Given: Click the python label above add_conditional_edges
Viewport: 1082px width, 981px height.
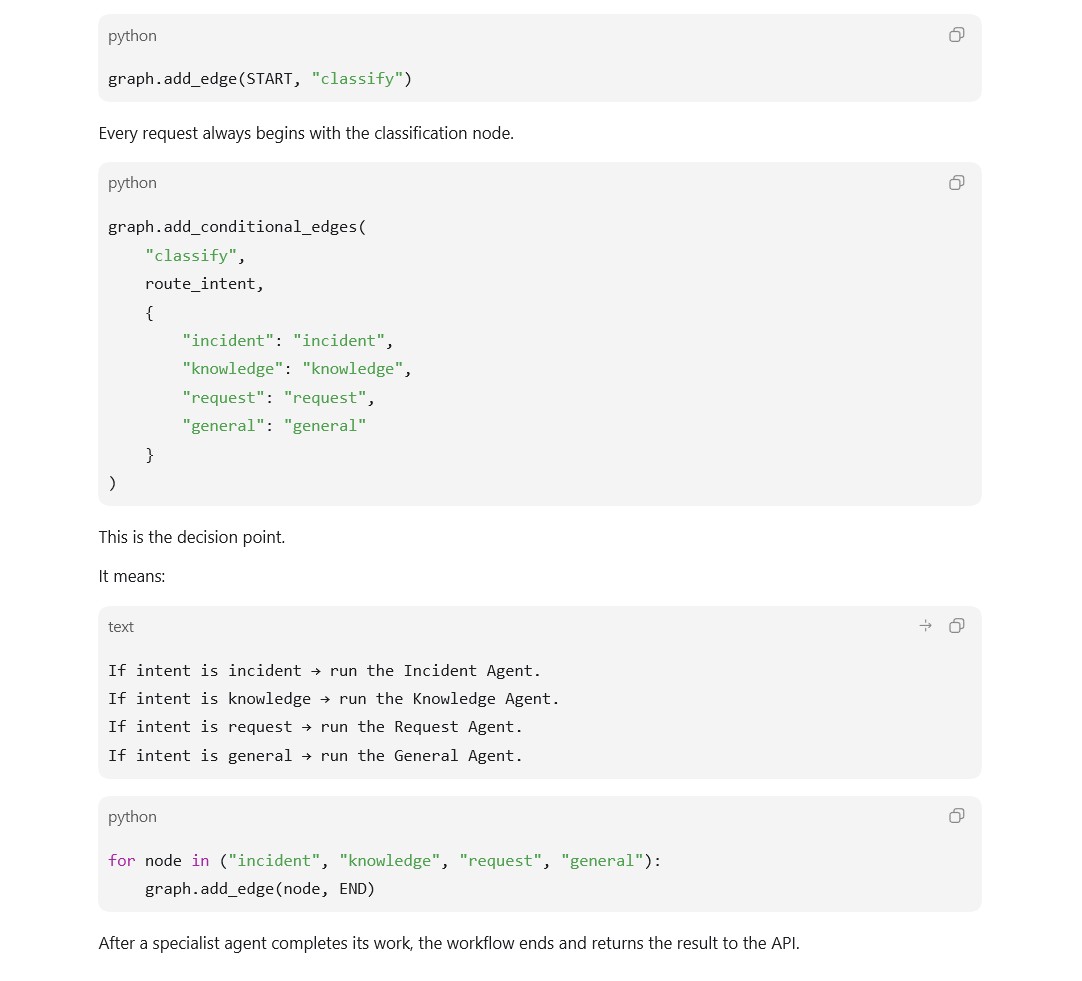Looking at the screenshot, I should click(x=132, y=183).
